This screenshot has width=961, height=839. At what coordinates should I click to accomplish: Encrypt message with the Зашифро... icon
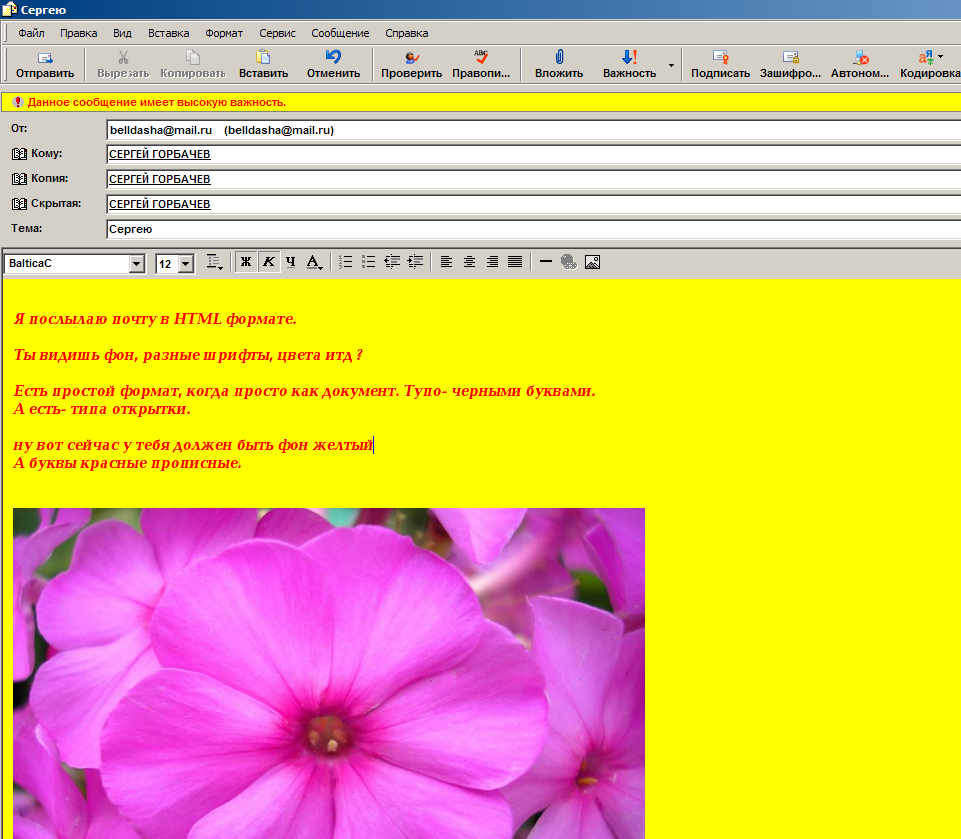[x=791, y=58]
